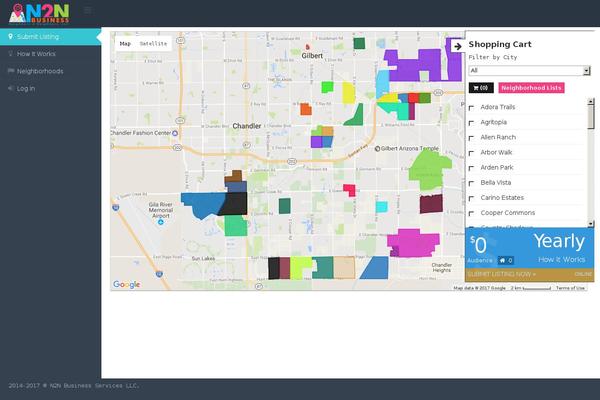Check the Arden Park checkbox
Screen dimensions: 600x400
(x=471, y=168)
